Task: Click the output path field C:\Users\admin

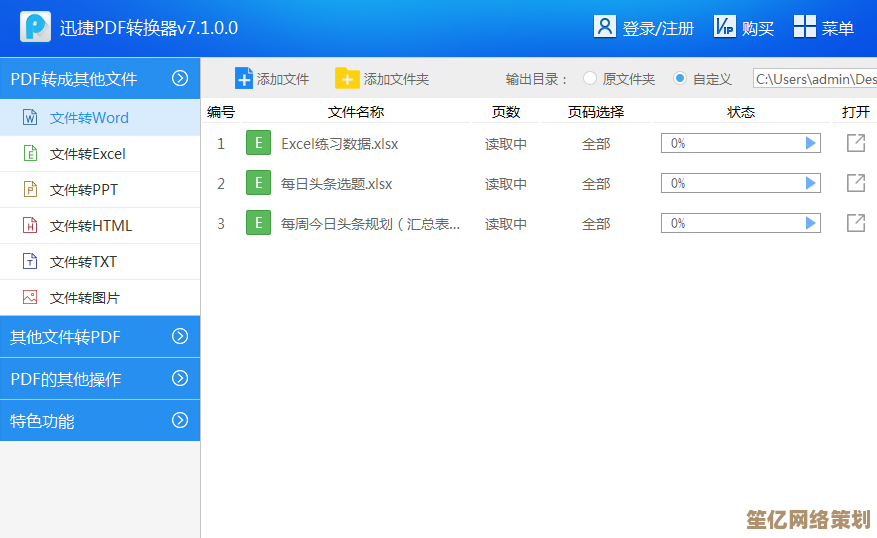Action: [x=815, y=79]
